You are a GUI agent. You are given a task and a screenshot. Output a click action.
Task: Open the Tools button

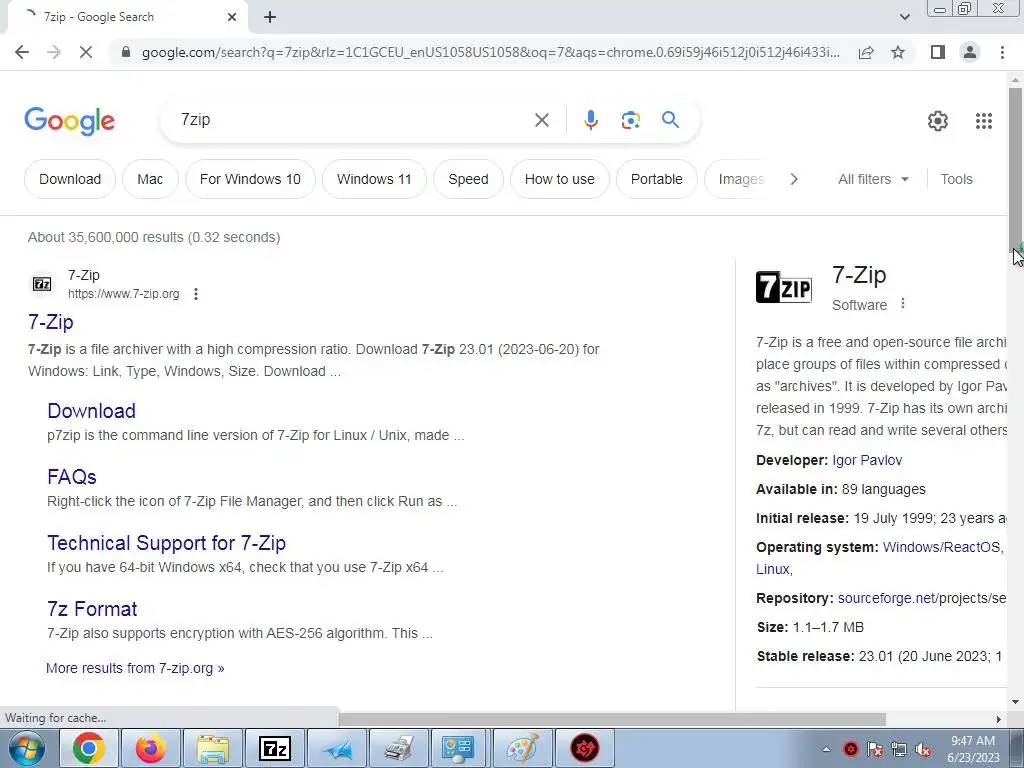pyautogui.click(x=956, y=179)
